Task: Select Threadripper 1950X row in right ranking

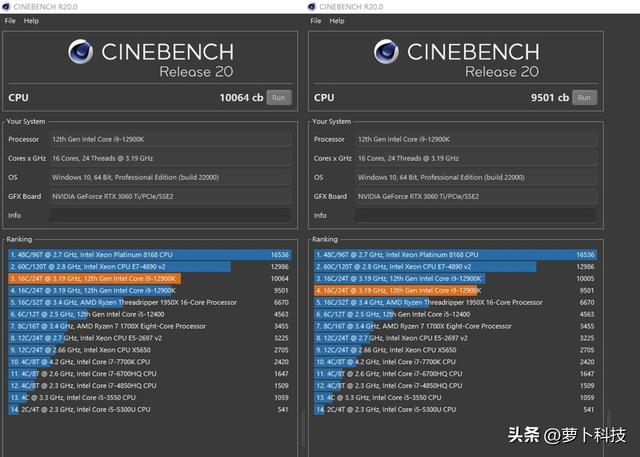Action: 455,302
